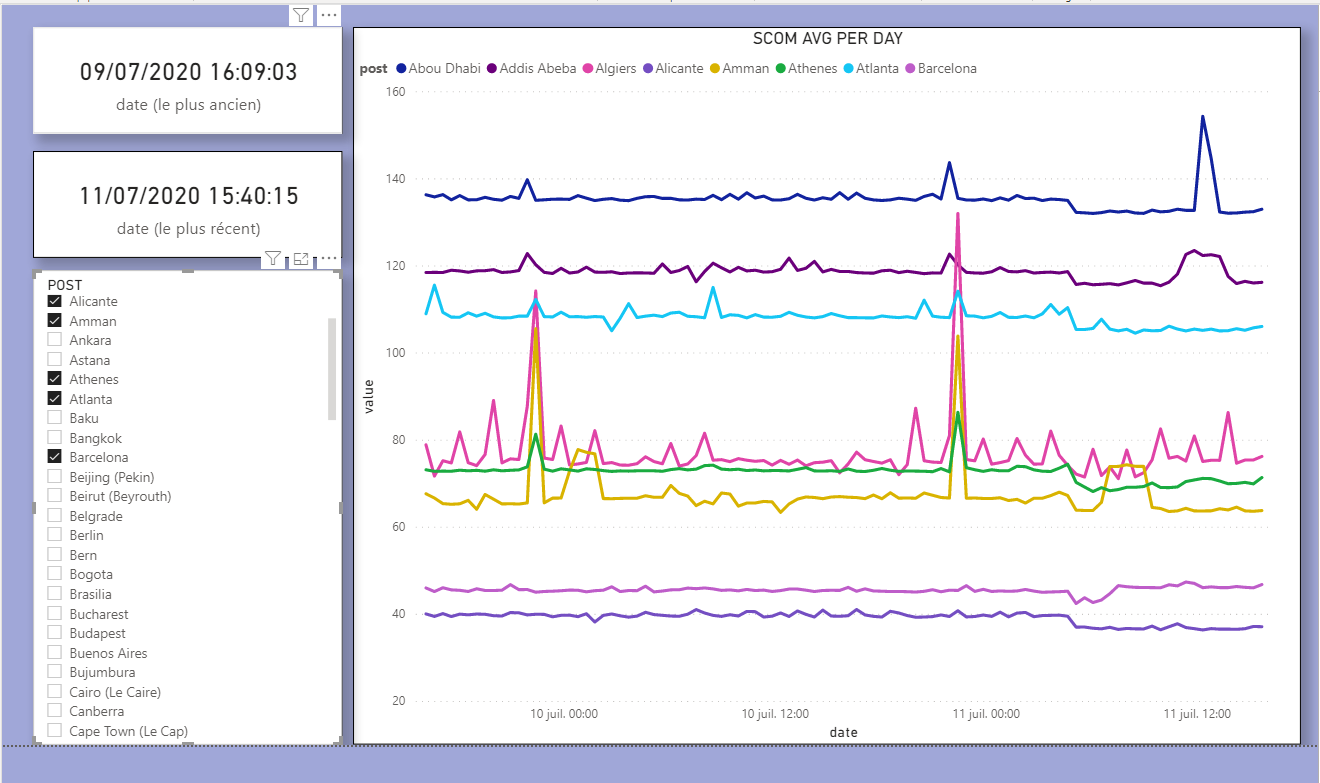Click the Atlanta legend label in chart
Viewport: 1320px width, 783px height.
coord(878,69)
